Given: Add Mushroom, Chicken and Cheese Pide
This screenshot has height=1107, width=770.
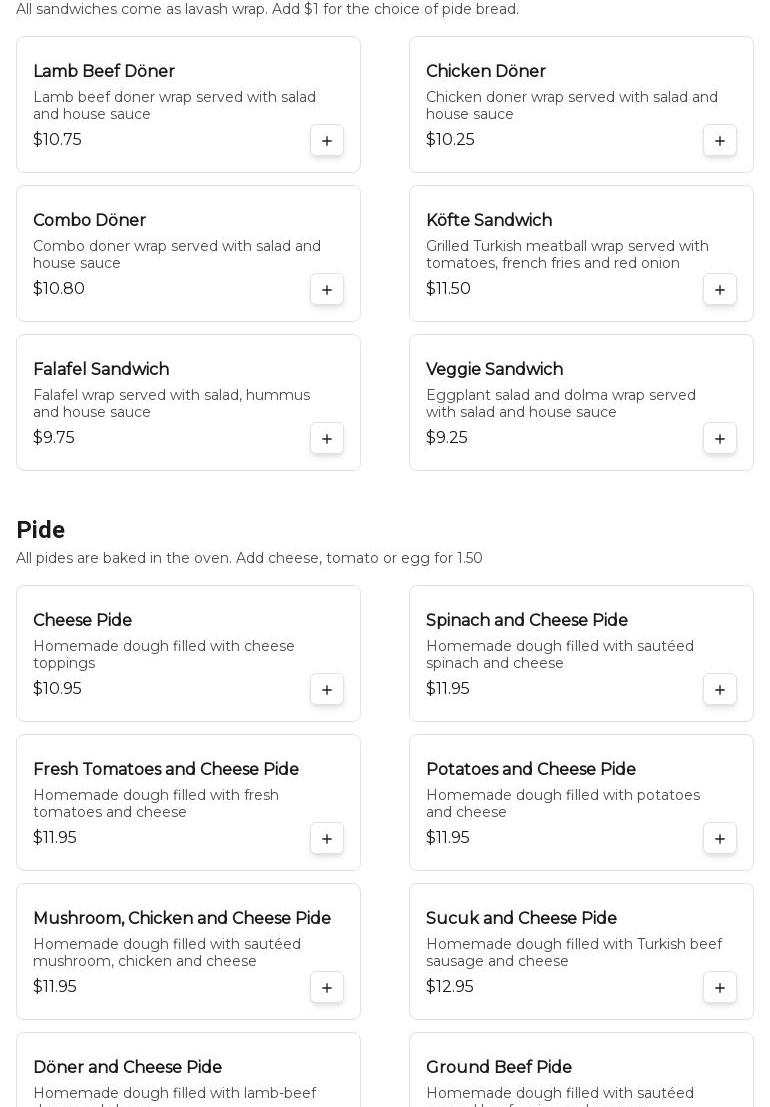Looking at the screenshot, I should click(327, 988).
